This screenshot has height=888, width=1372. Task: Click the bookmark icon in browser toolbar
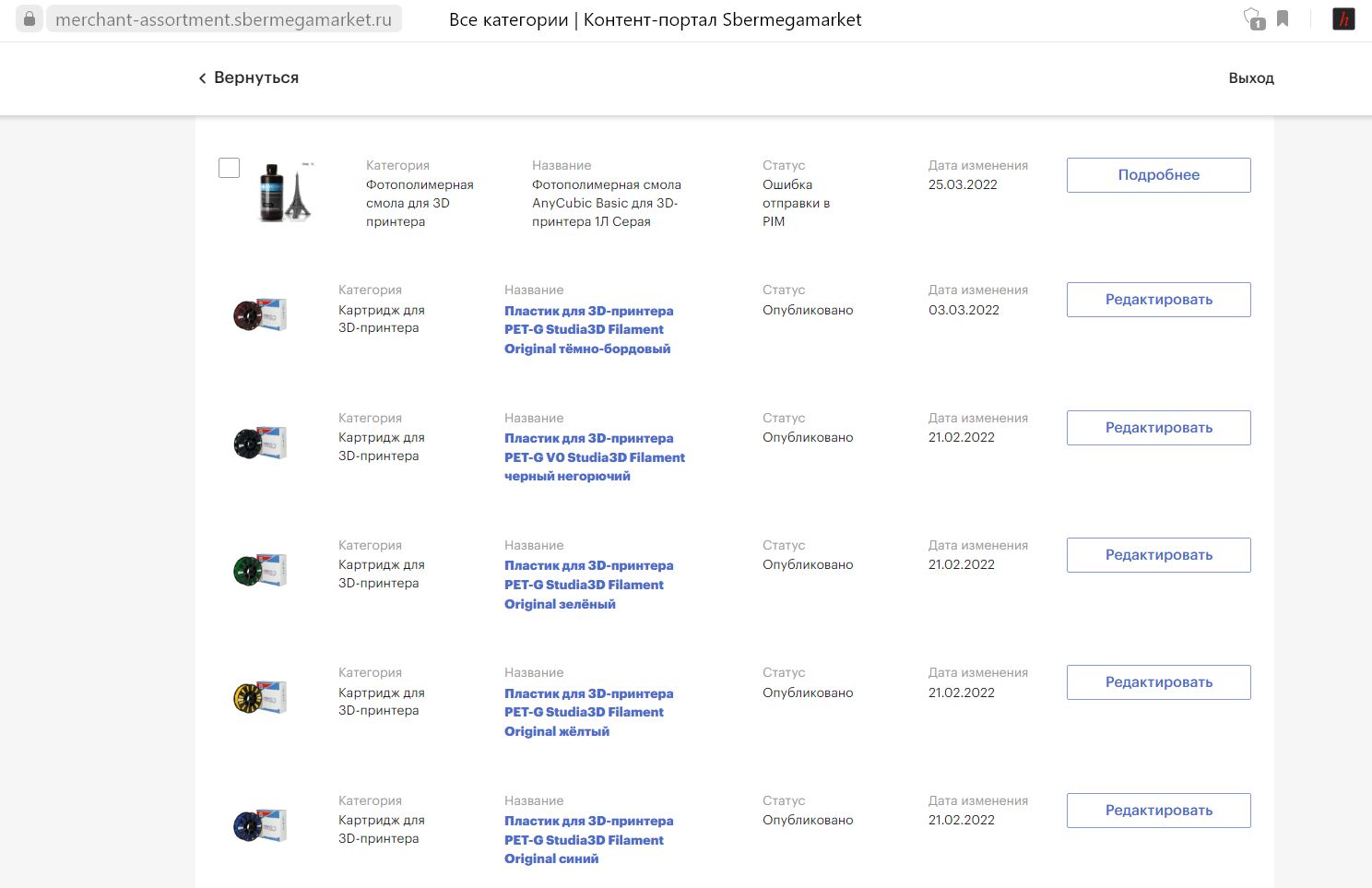tap(1283, 18)
